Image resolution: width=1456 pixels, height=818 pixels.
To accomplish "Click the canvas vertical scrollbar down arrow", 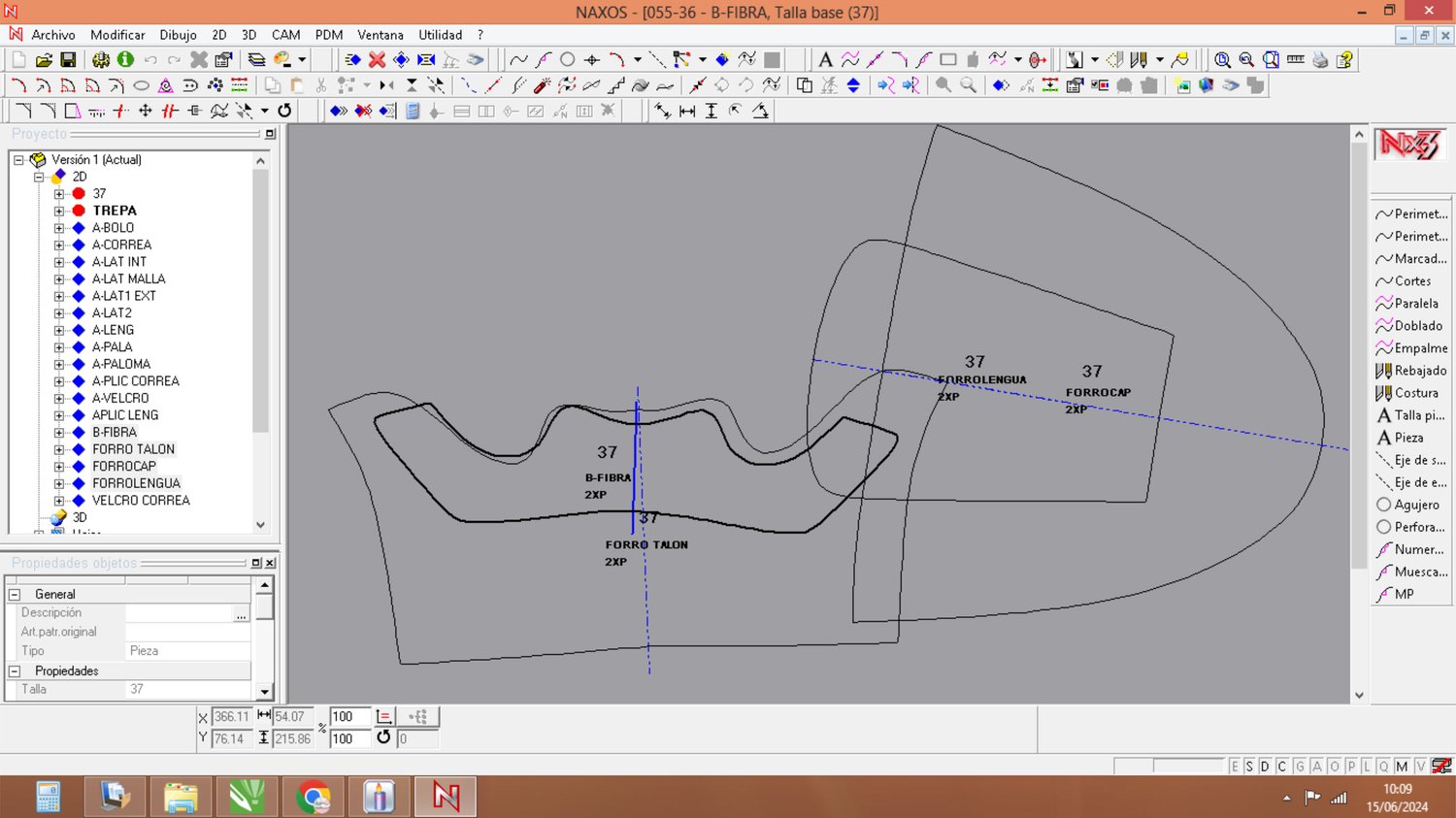I will (x=1359, y=695).
